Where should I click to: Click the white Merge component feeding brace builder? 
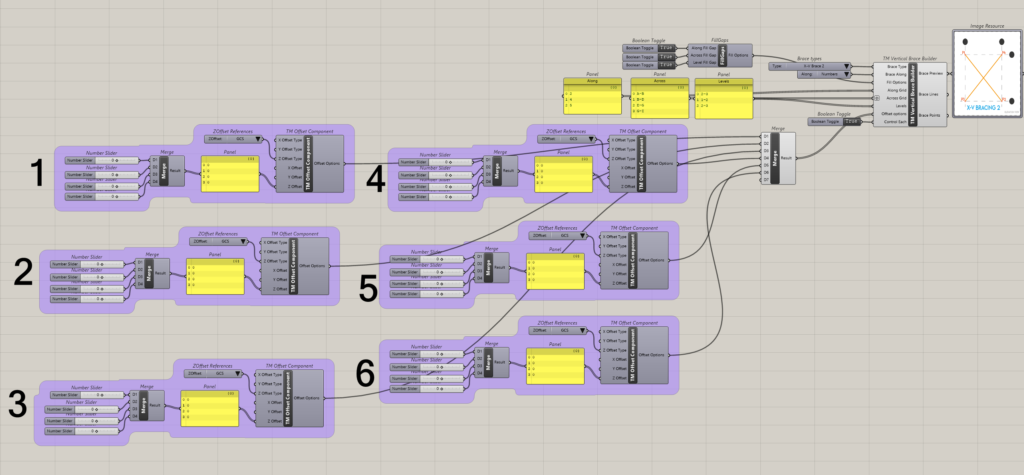785,158
